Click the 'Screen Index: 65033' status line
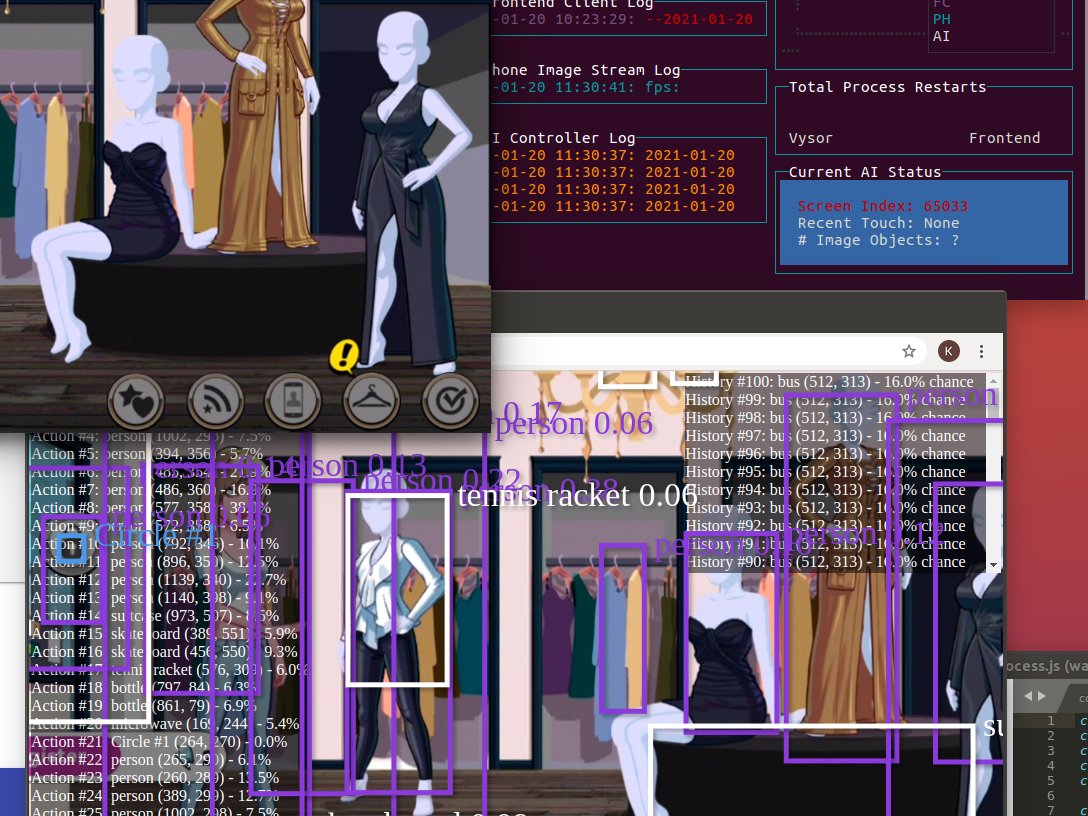 882,206
